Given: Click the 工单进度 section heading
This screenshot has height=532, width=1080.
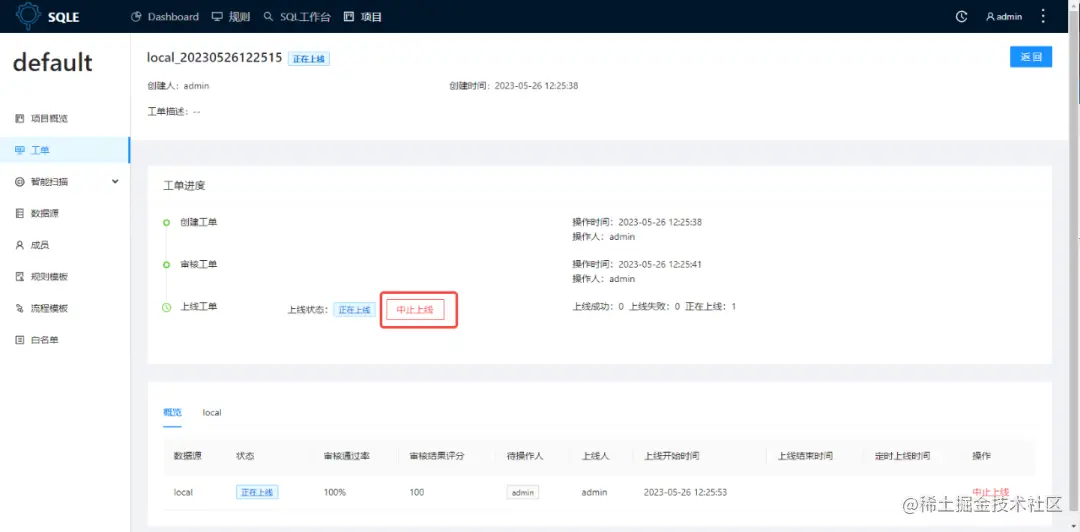Looking at the screenshot, I should click(x=184, y=186).
